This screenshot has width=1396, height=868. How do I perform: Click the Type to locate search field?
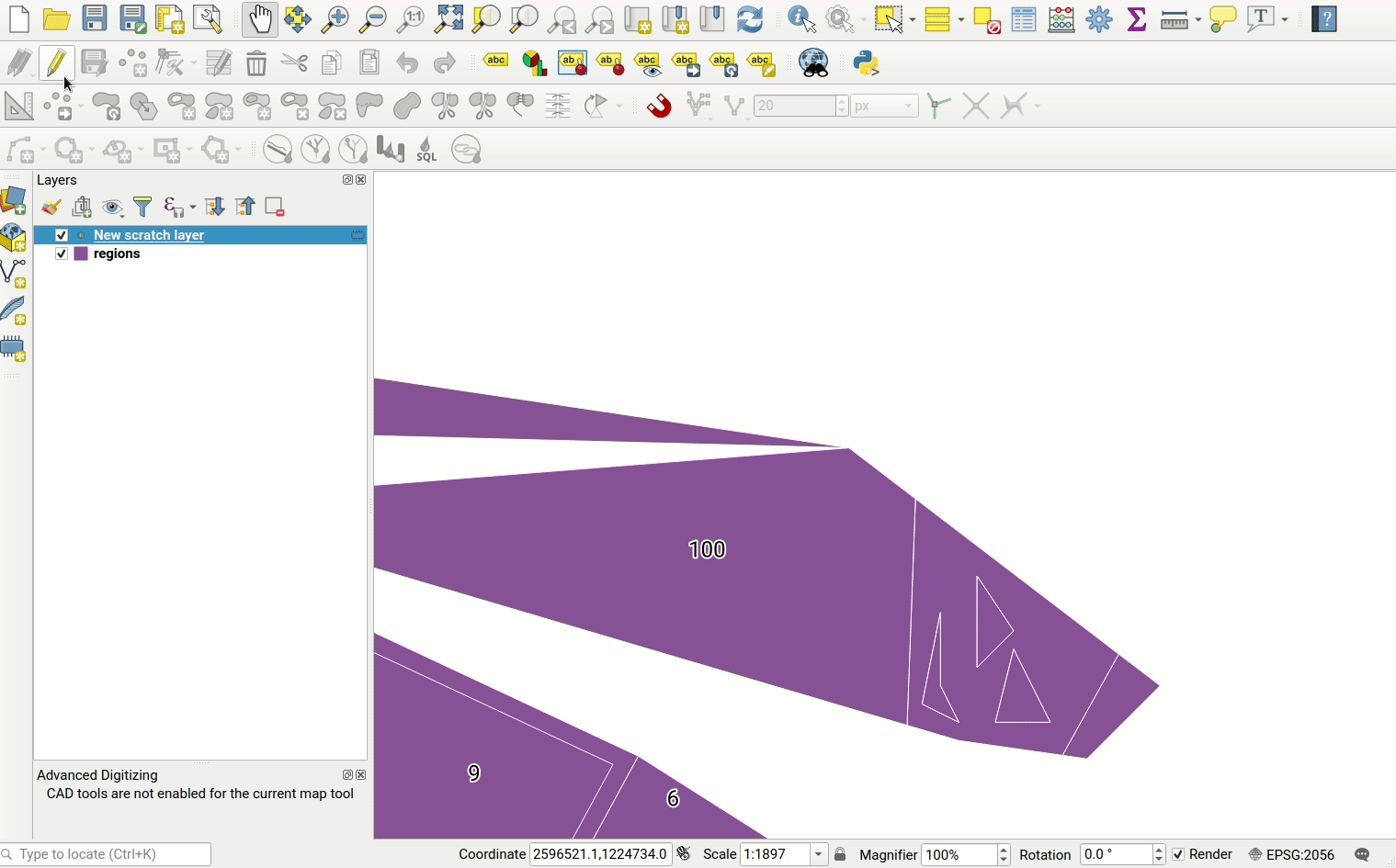point(110,855)
